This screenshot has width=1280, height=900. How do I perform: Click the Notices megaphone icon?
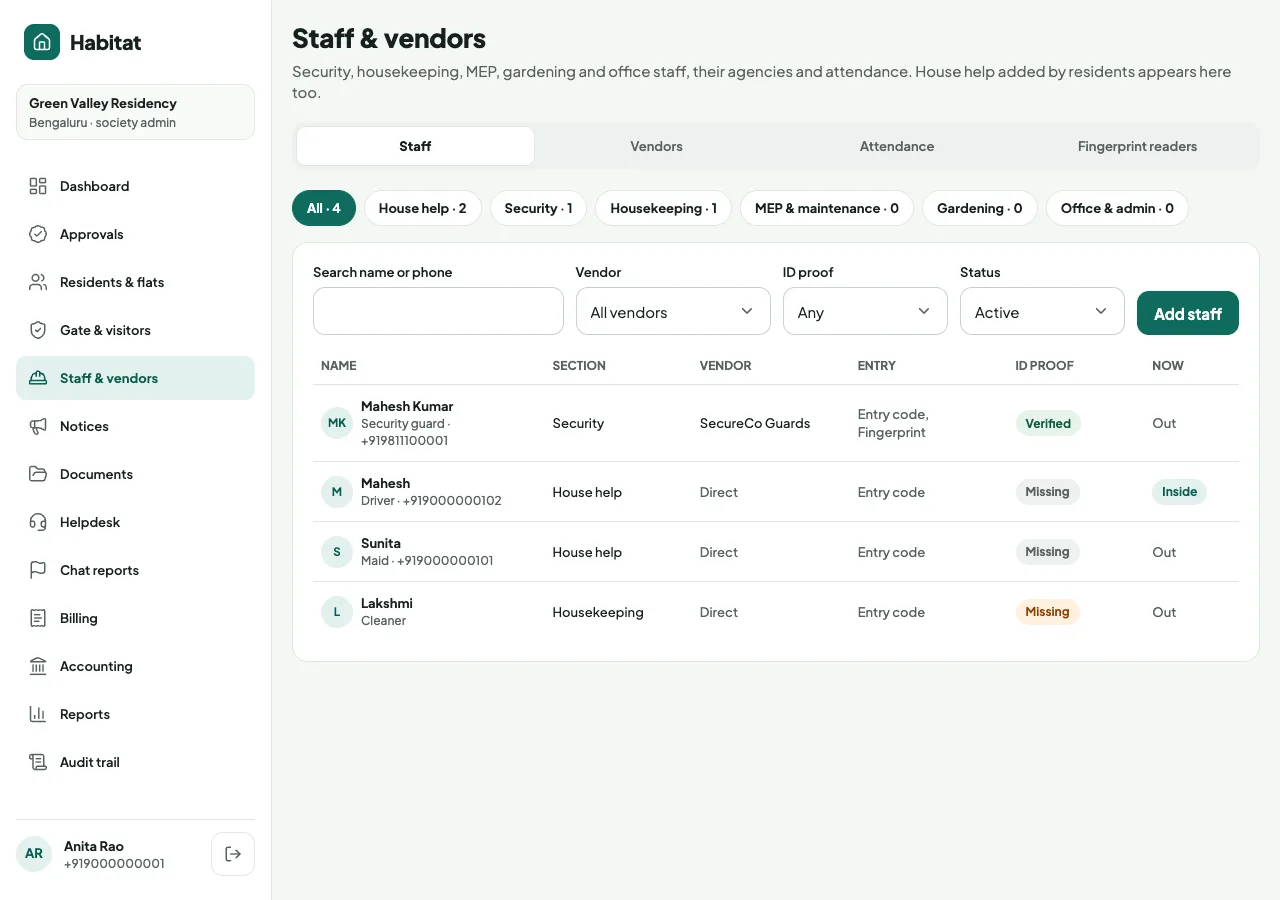(38, 426)
